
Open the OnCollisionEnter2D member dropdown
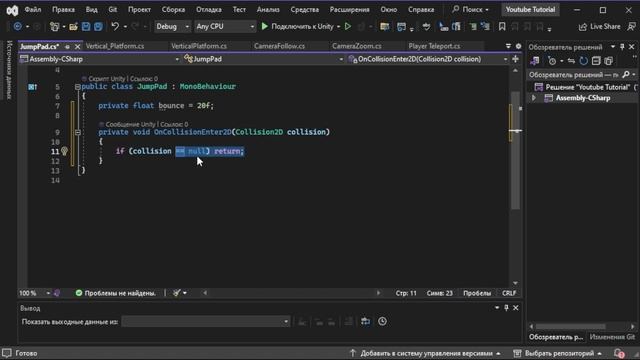(x=428, y=59)
